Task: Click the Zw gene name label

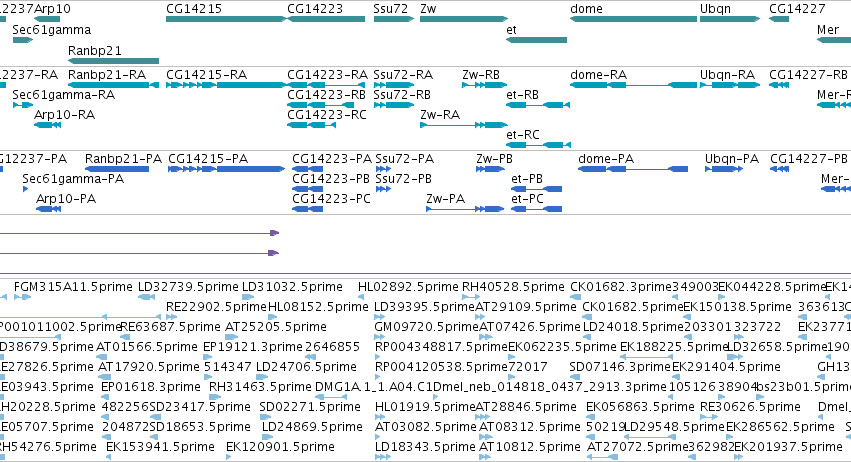Action: click(428, 9)
